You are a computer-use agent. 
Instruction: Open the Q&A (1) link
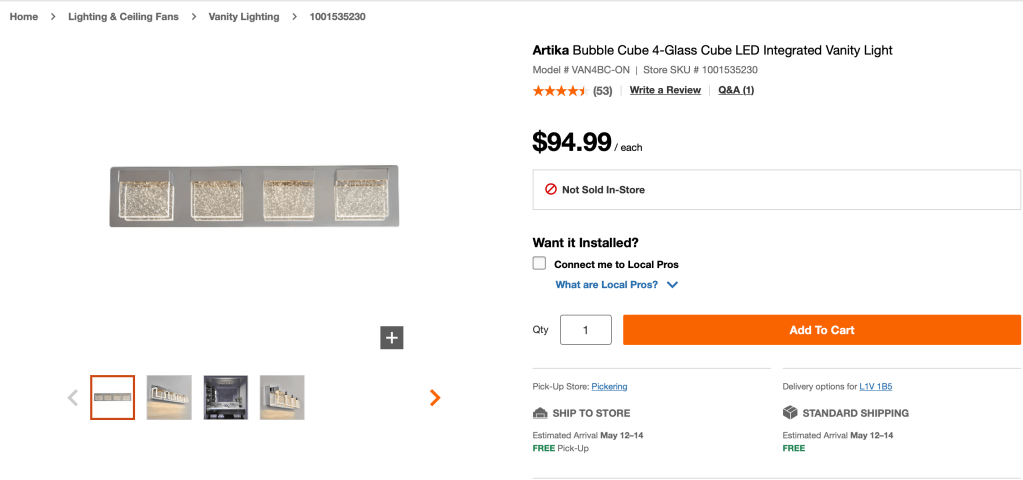coord(736,91)
